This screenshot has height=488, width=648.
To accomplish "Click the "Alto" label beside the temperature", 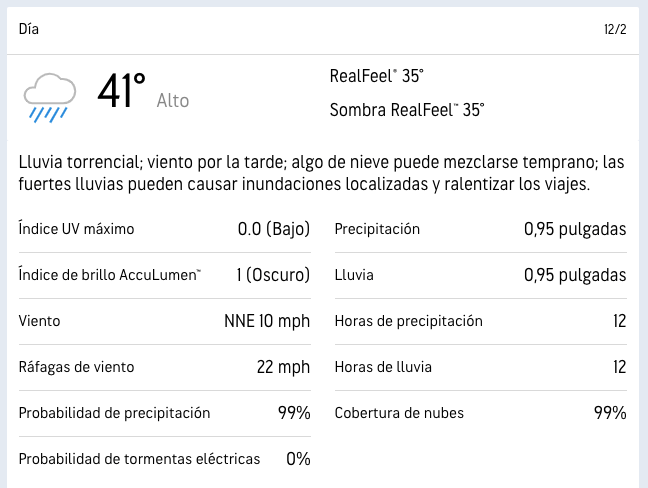I will coord(173,100).
